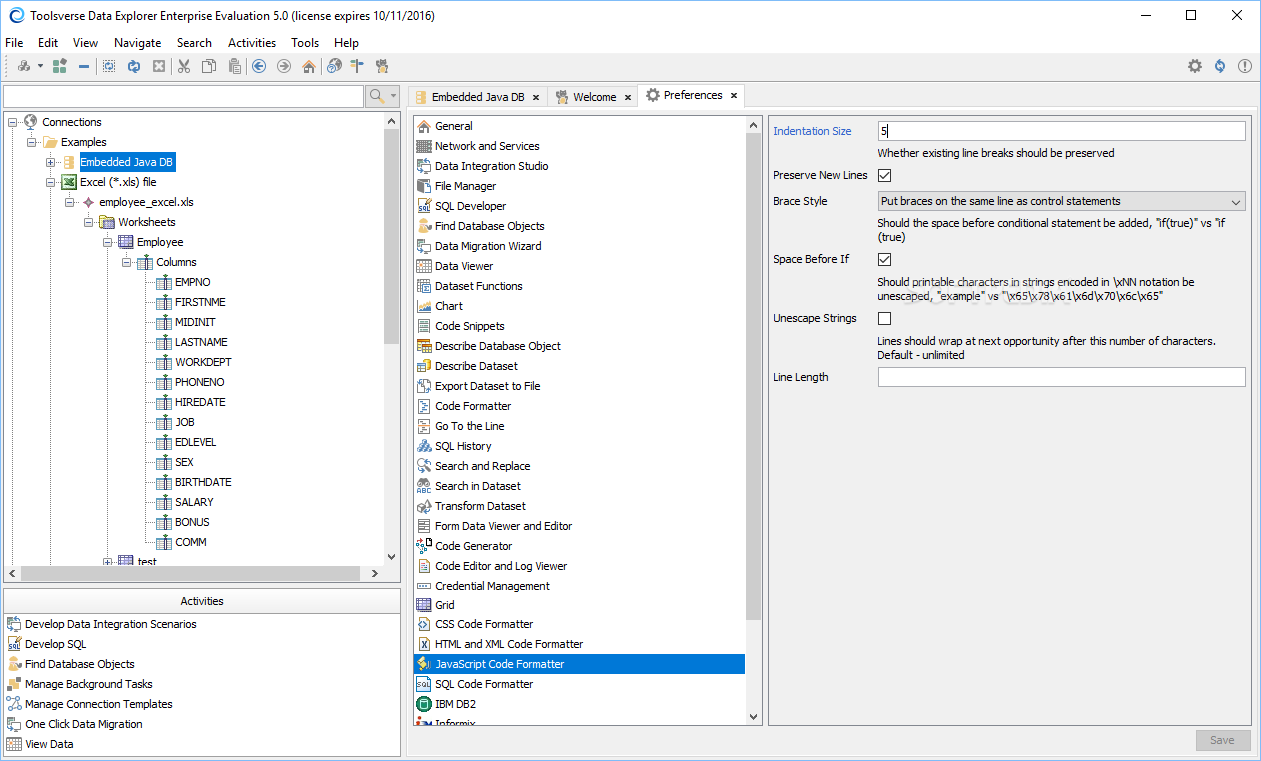Open the File menu
Screen dimensions: 1261x761
click(x=14, y=43)
